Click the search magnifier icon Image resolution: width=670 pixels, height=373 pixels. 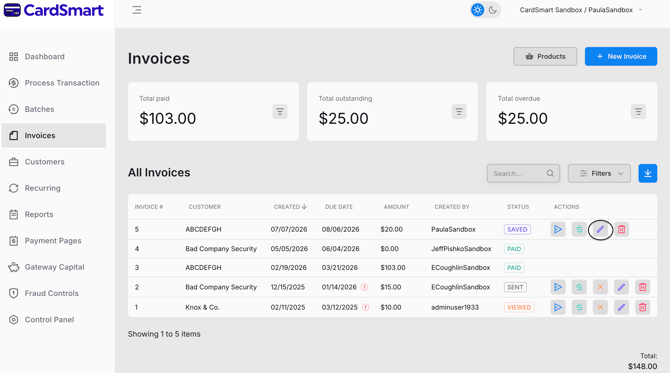click(550, 173)
